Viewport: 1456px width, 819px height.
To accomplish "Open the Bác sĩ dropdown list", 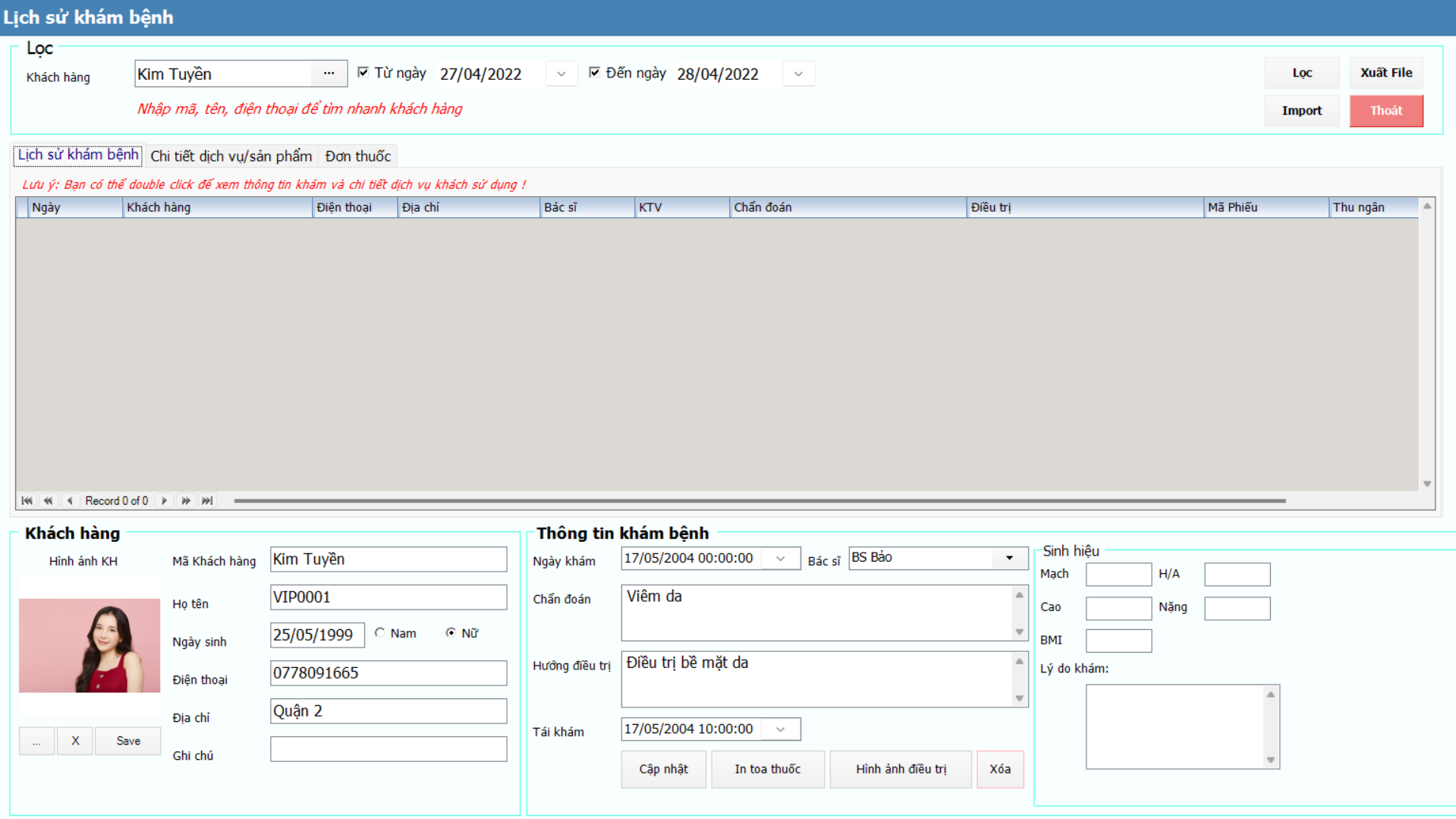I will tap(1009, 558).
